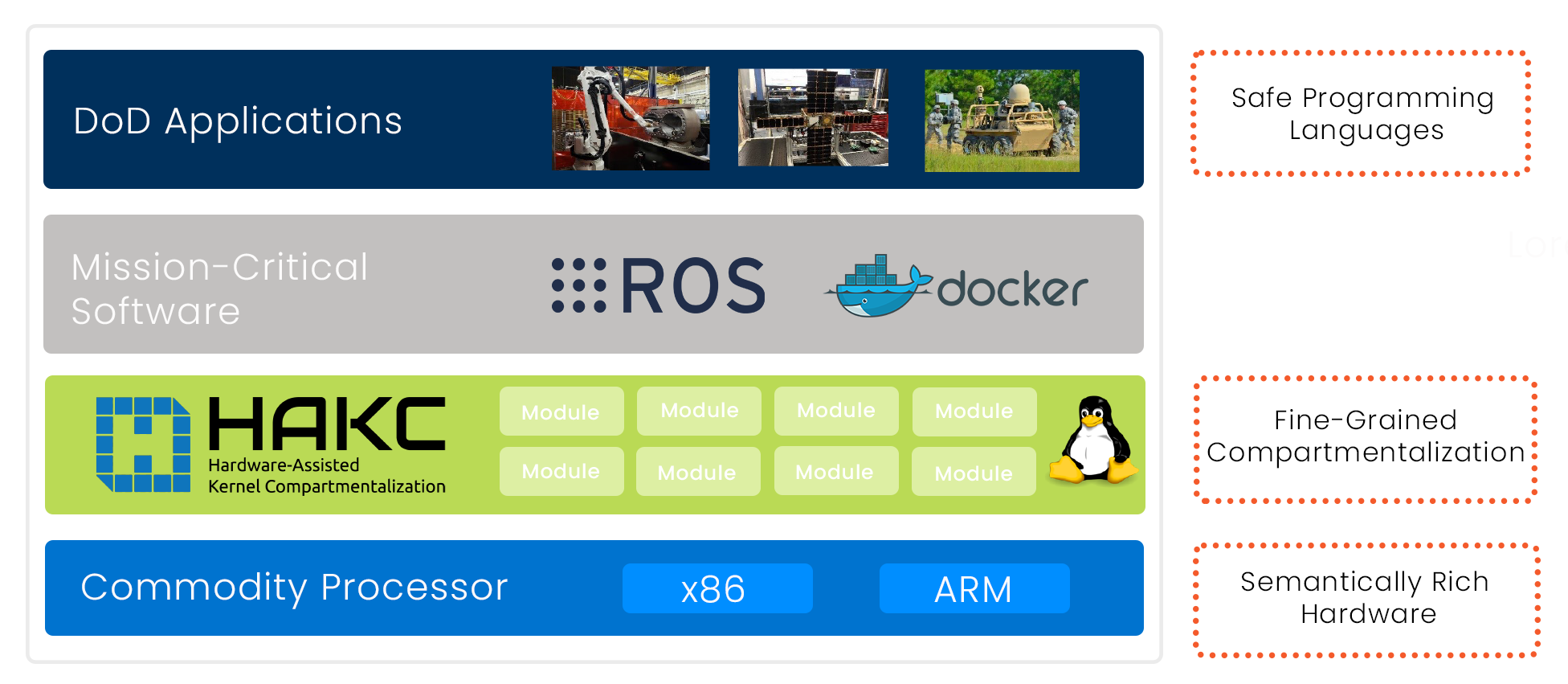
Task: Click the Safe Programming Languages box
Action: [x=1361, y=113]
